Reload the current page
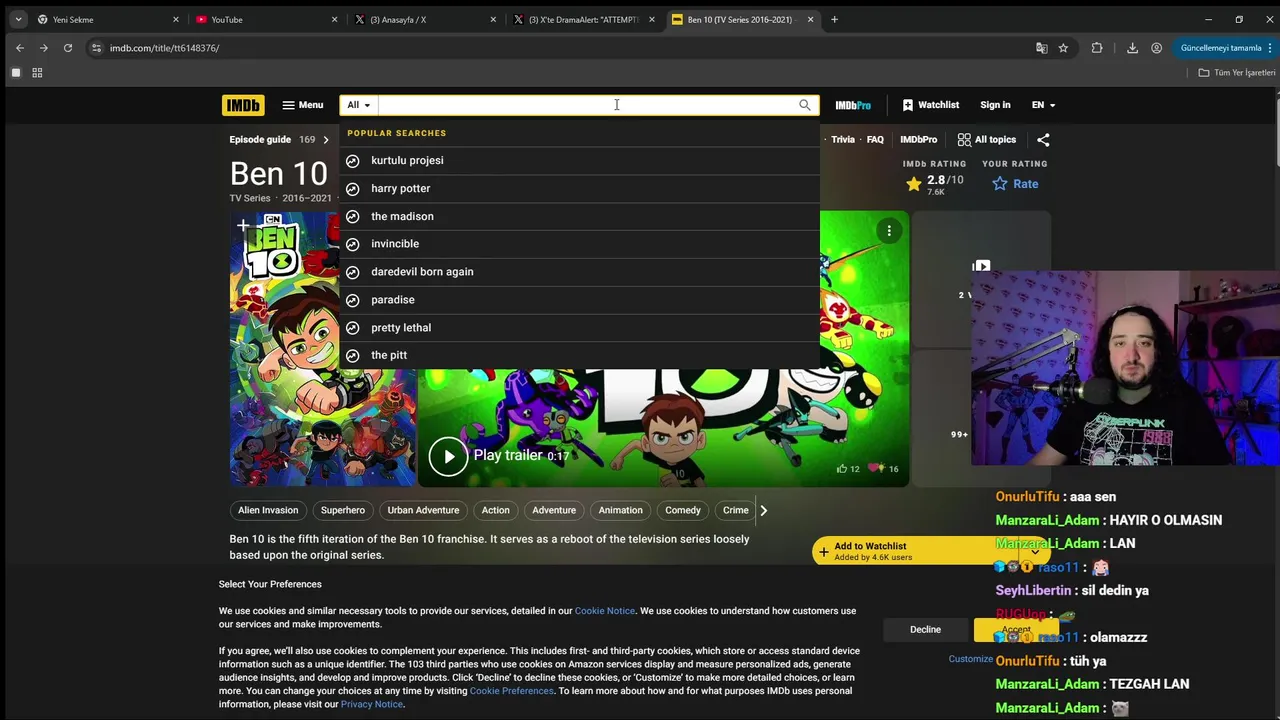Image resolution: width=1280 pixels, height=720 pixels. coord(67,48)
